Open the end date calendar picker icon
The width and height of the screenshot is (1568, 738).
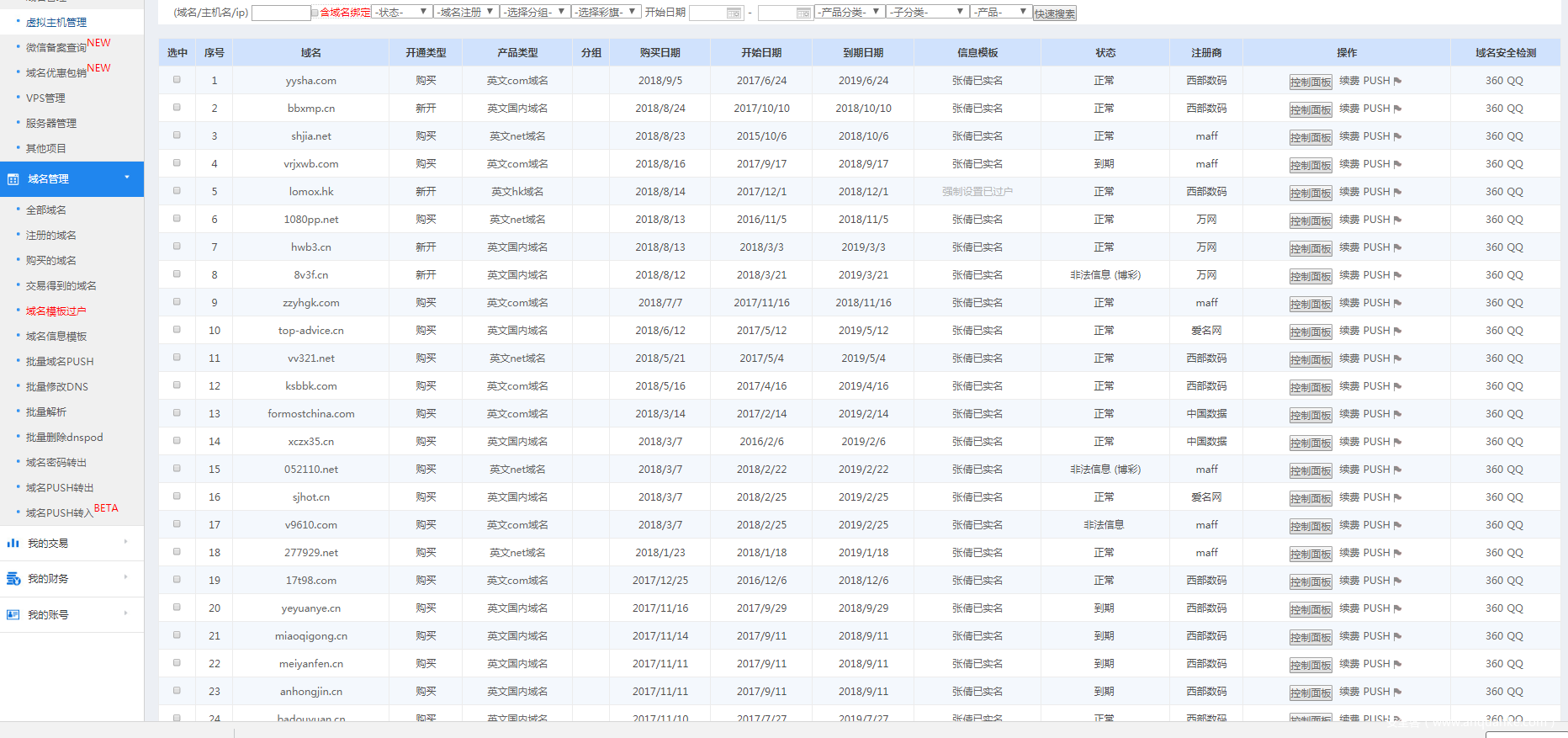click(803, 13)
